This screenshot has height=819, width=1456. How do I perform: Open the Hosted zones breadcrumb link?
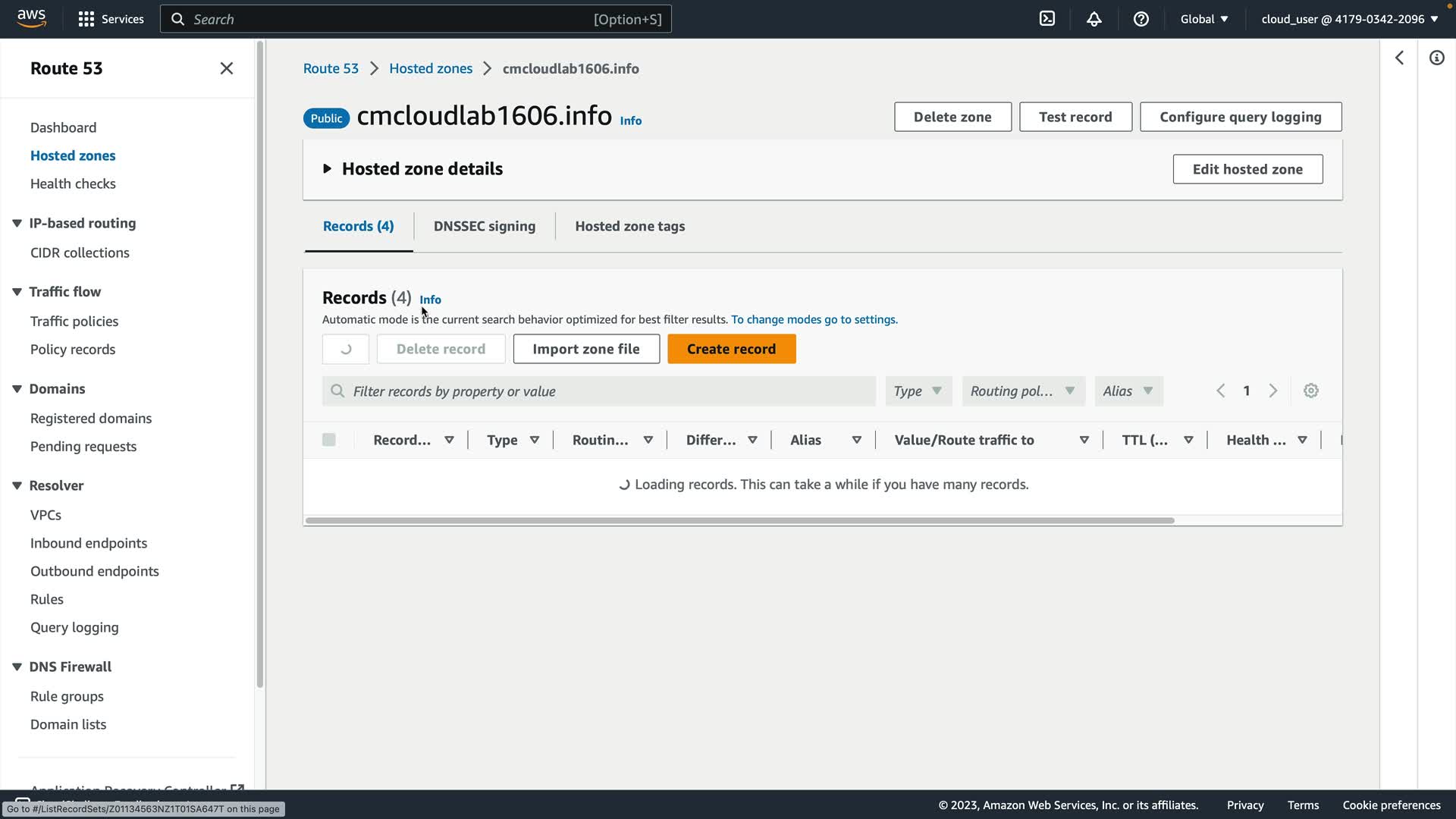[430, 68]
